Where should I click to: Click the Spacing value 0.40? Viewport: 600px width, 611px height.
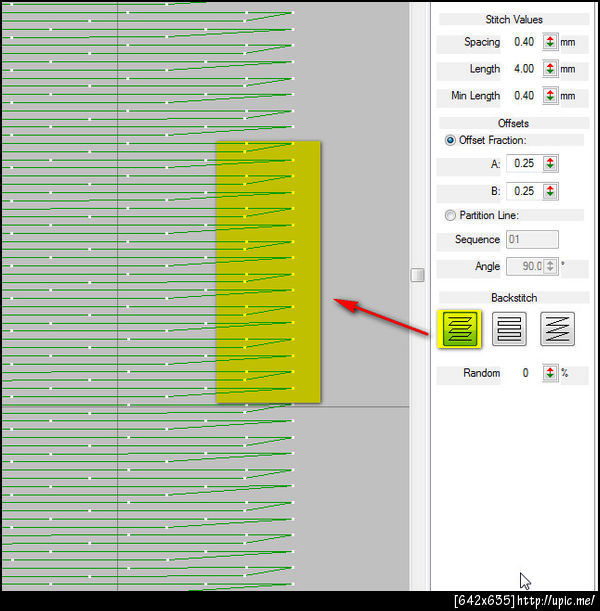(x=524, y=42)
